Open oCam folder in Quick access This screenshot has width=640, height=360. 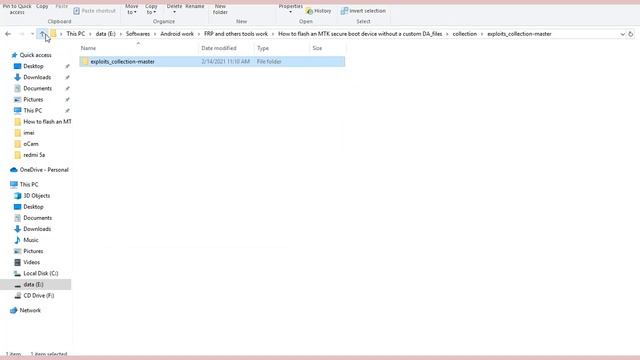point(31,144)
